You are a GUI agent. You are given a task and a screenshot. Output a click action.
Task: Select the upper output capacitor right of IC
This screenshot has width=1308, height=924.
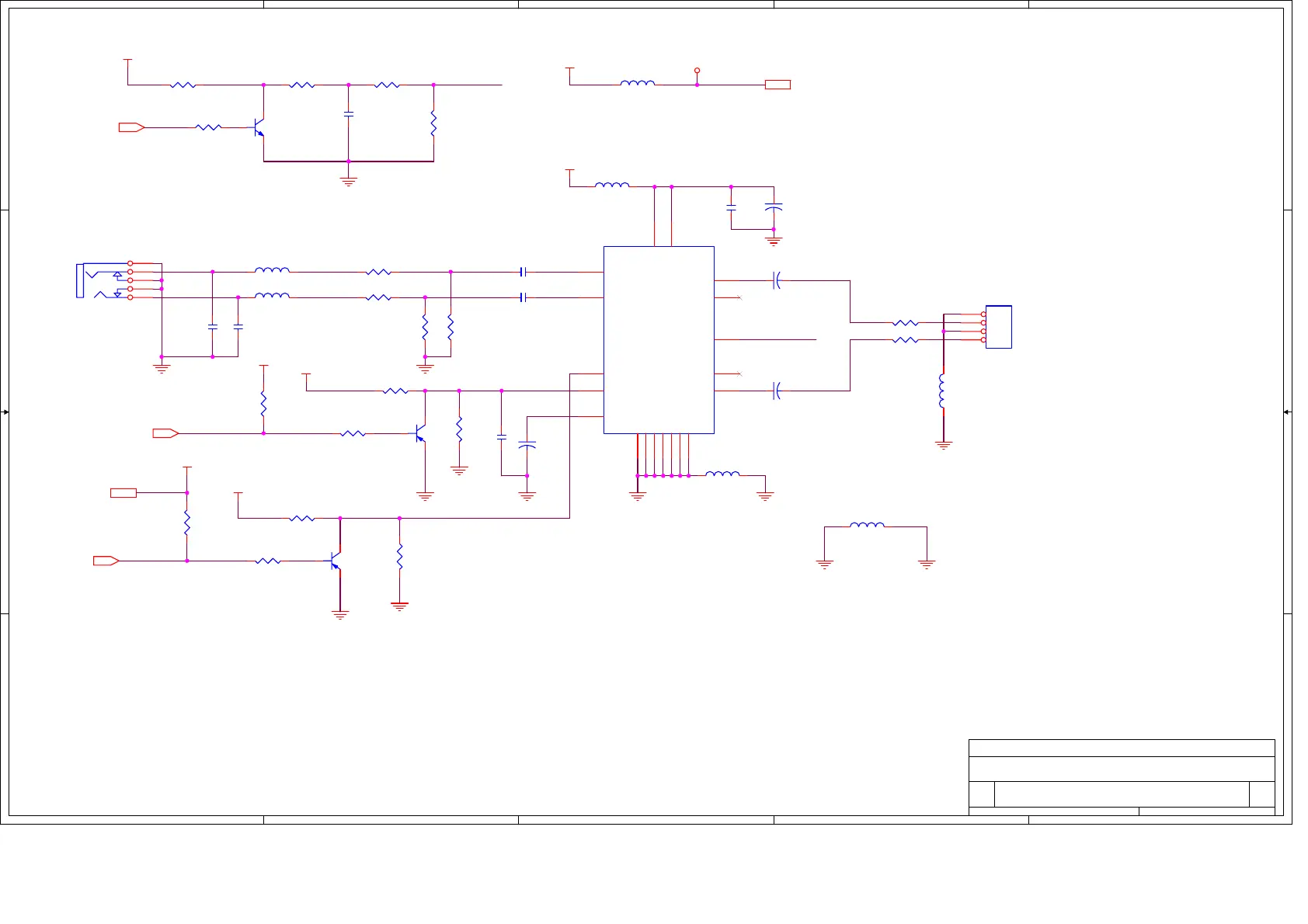[777, 280]
